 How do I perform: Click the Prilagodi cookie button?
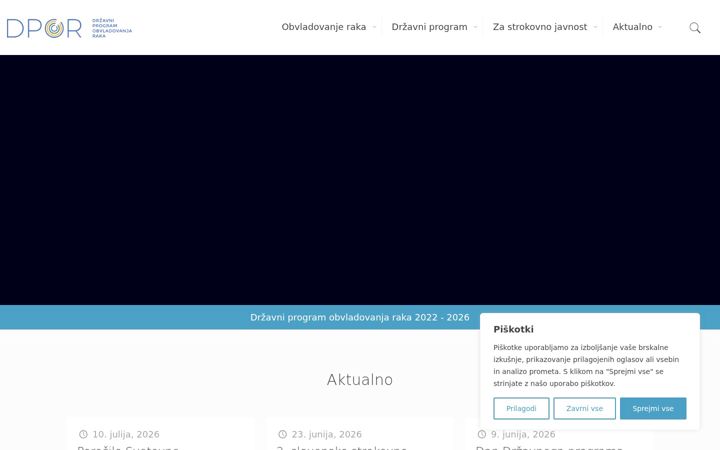[x=521, y=408]
